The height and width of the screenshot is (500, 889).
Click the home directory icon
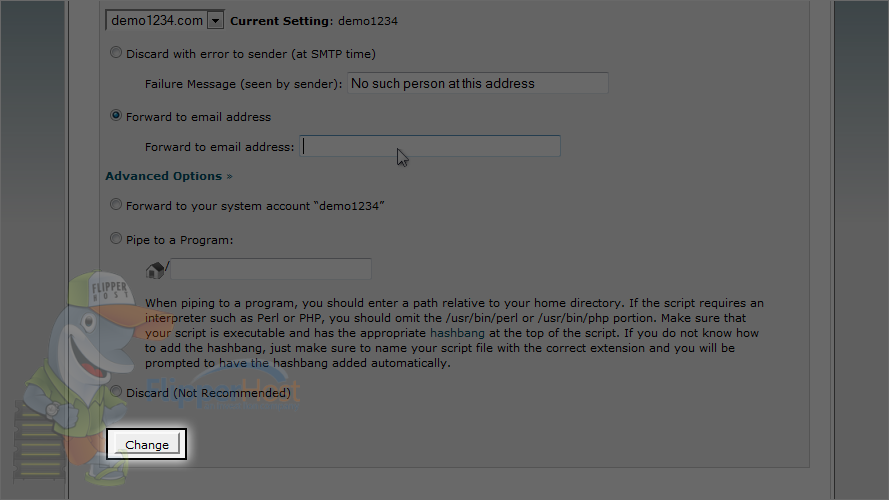155,270
